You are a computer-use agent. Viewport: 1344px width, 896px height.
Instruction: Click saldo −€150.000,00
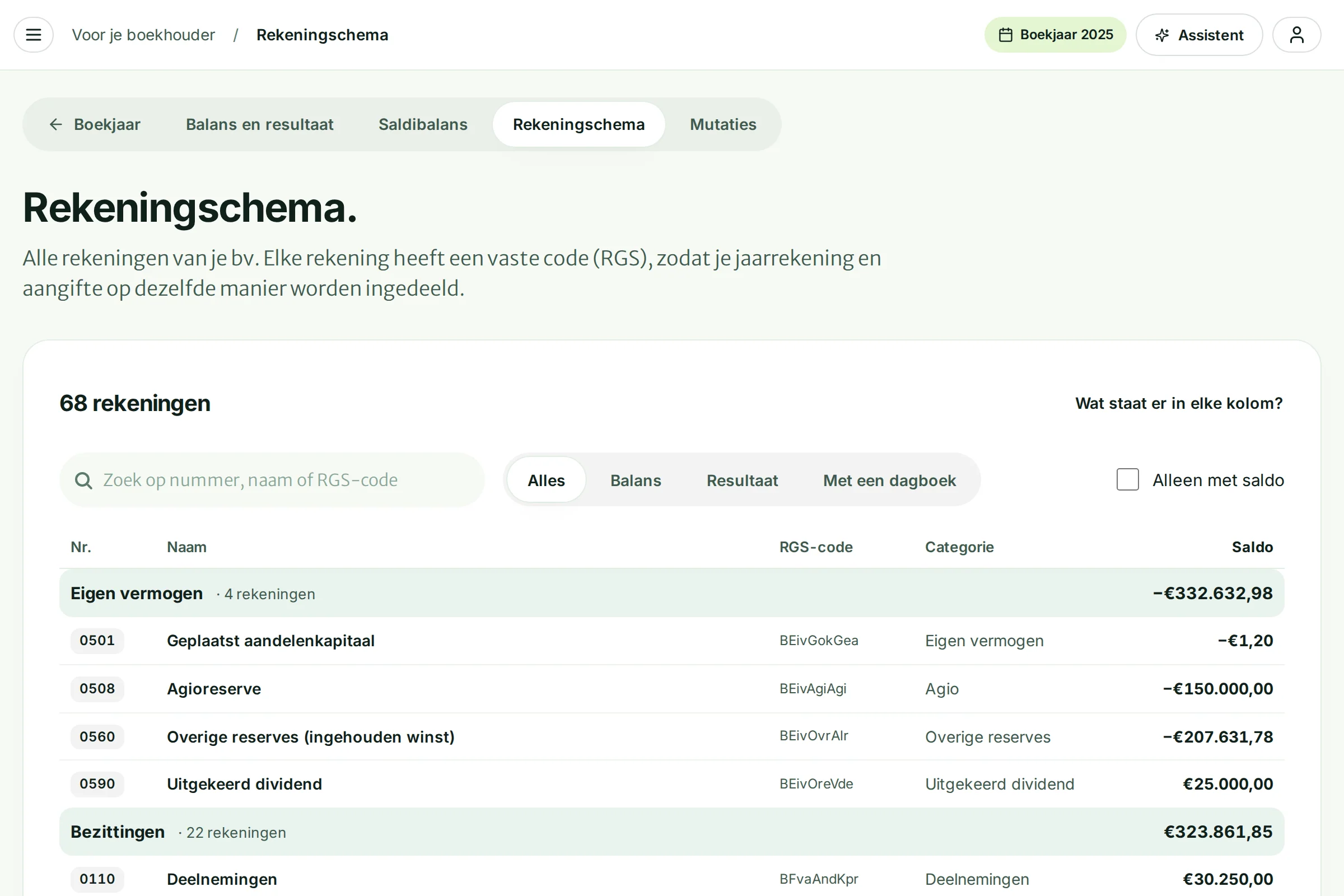click(x=1219, y=689)
